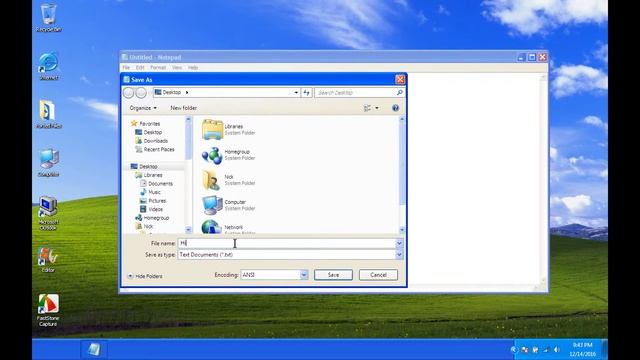Select the Computer icon on the desktop

49,163
